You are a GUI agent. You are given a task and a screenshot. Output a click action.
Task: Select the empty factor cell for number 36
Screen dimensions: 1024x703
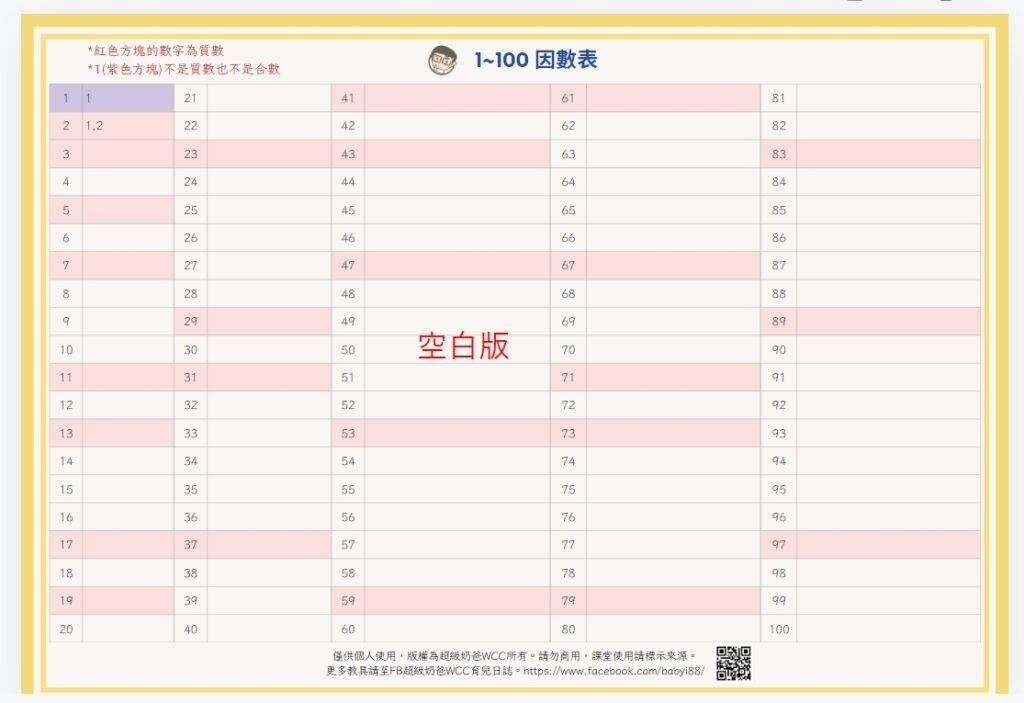(268, 517)
